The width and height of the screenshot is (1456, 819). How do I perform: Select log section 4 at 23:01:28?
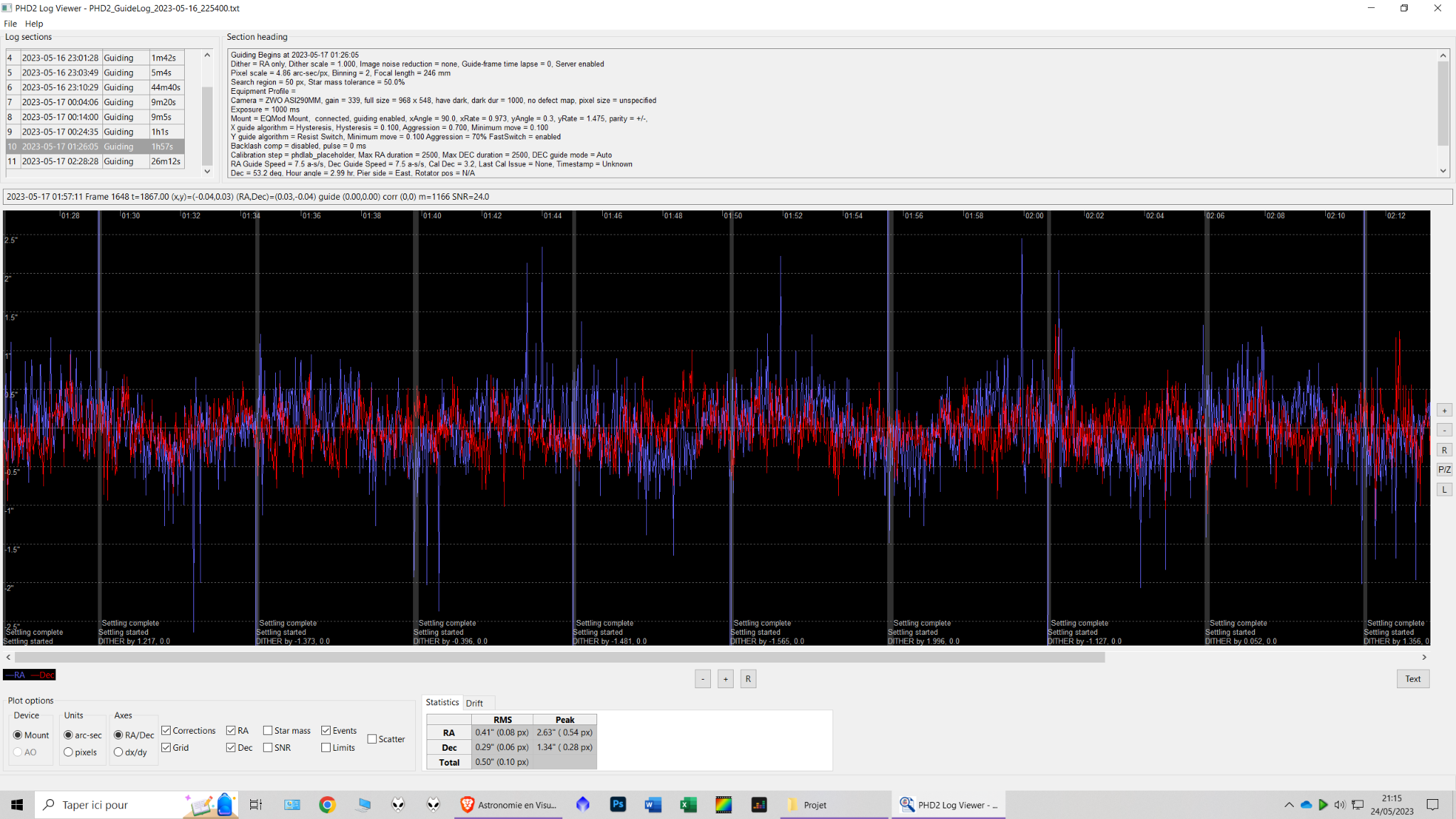click(x=95, y=58)
